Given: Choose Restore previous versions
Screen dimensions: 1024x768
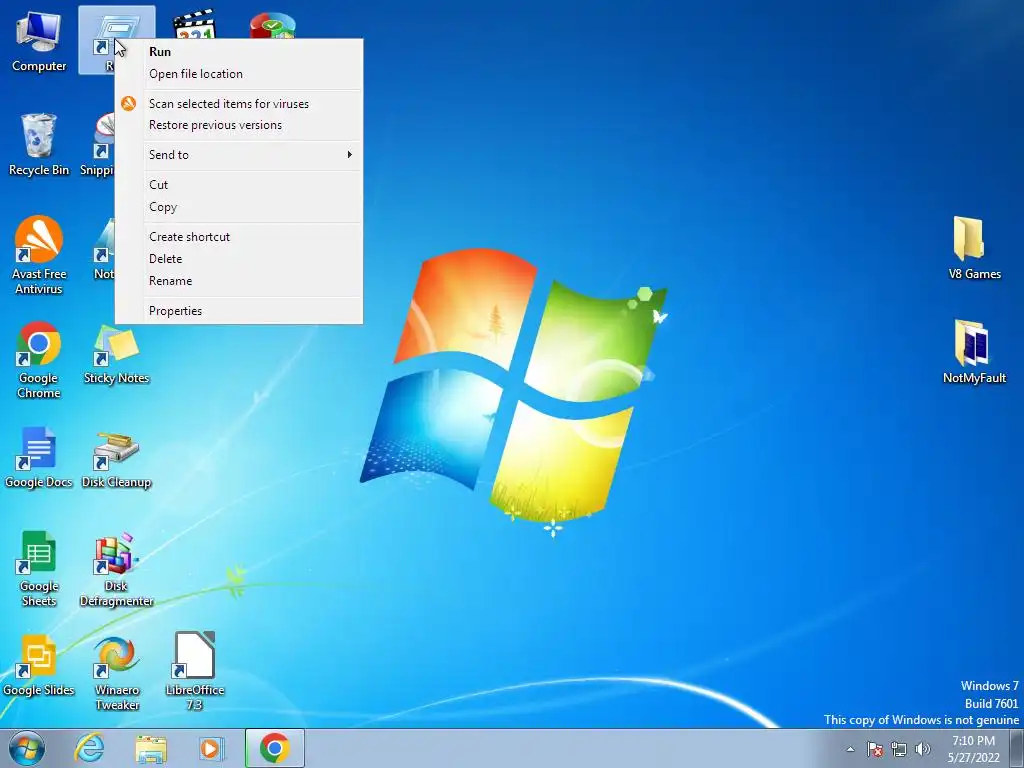Looking at the screenshot, I should point(239,125).
